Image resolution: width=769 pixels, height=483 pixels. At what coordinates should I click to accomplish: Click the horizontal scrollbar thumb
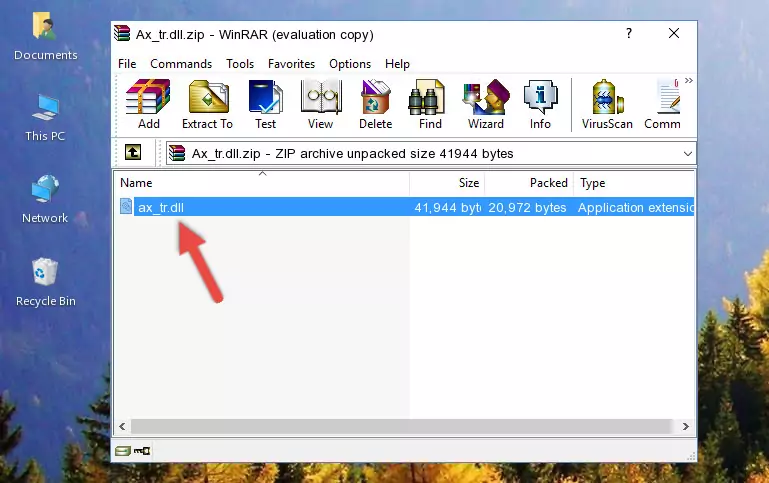pos(401,426)
